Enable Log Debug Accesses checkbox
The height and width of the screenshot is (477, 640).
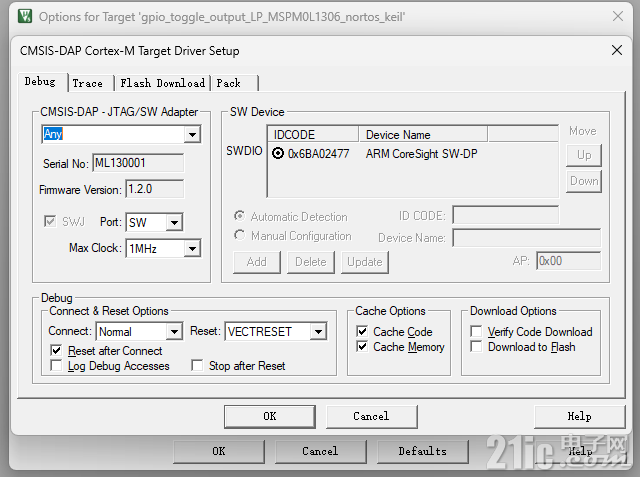click(56, 366)
